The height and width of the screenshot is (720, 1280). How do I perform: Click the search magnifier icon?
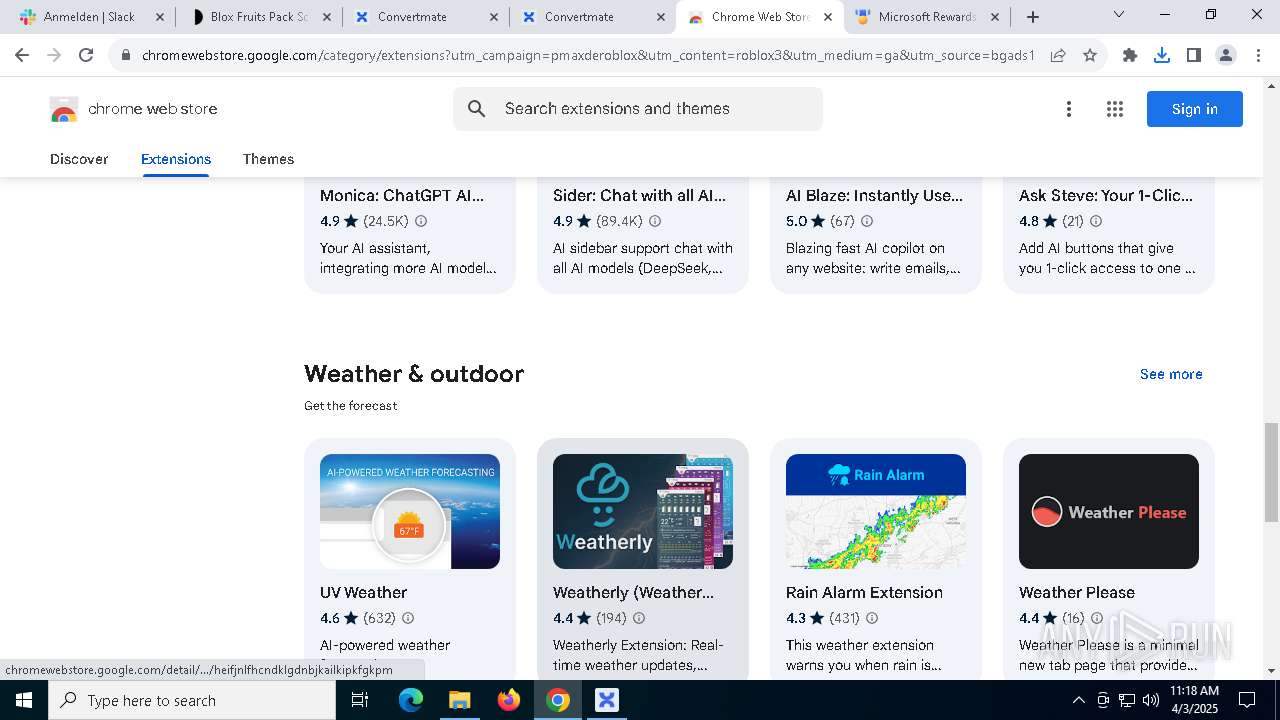click(477, 109)
